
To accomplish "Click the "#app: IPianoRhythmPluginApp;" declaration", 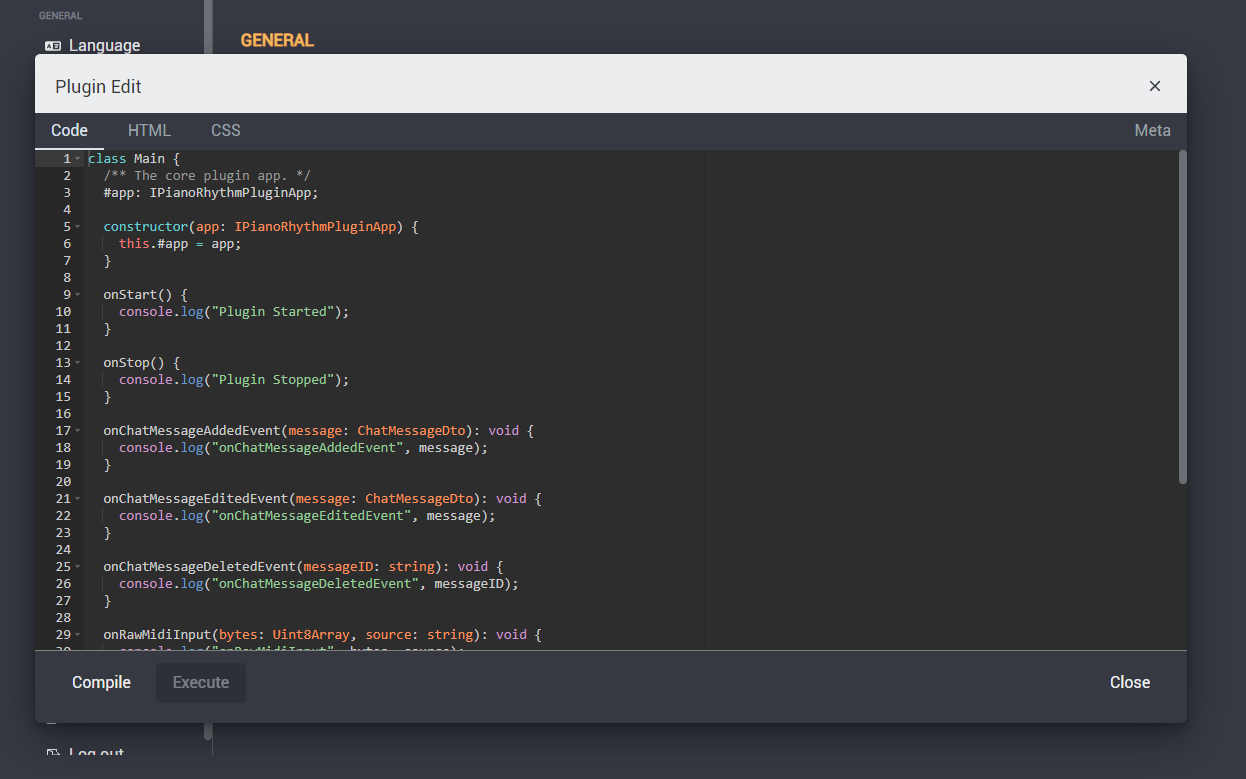I will pyautogui.click(x=211, y=193).
